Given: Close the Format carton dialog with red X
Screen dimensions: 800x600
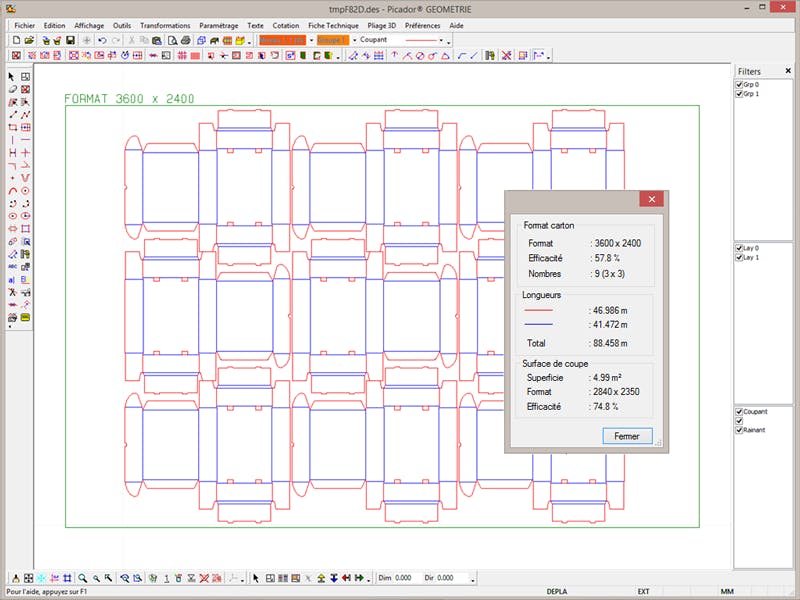Looking at the screenshot, I should point(651,200).
